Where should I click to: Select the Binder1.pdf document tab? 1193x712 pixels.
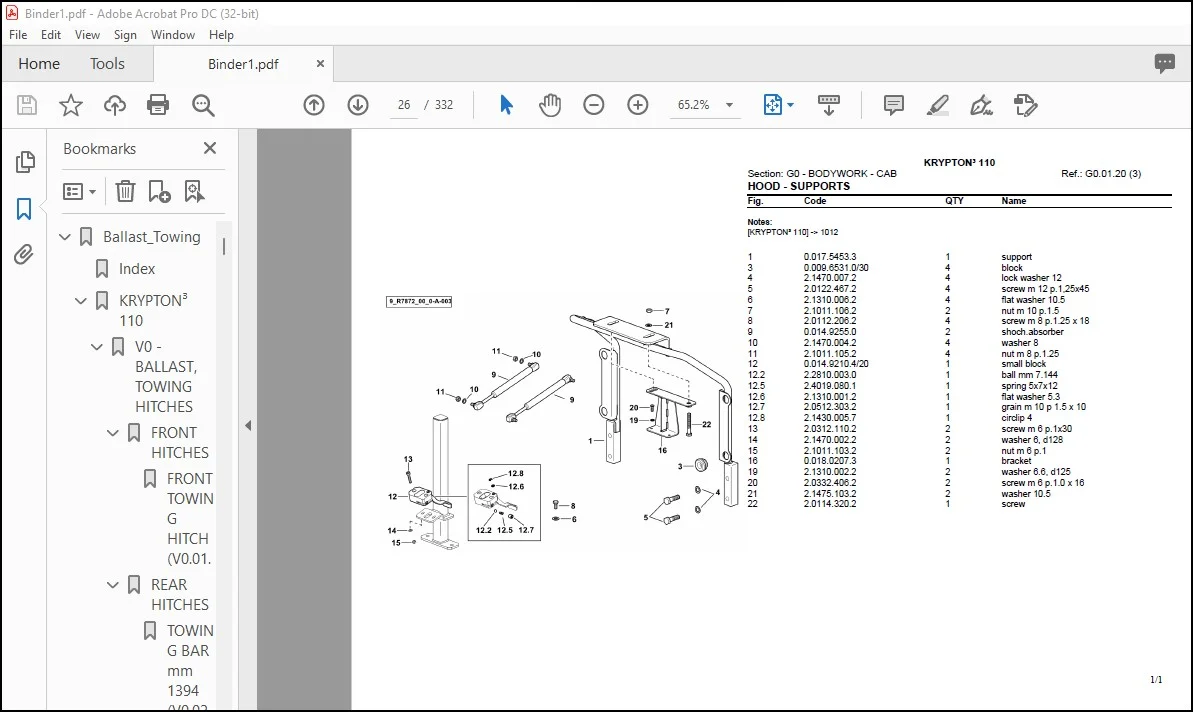pos(243,64)
